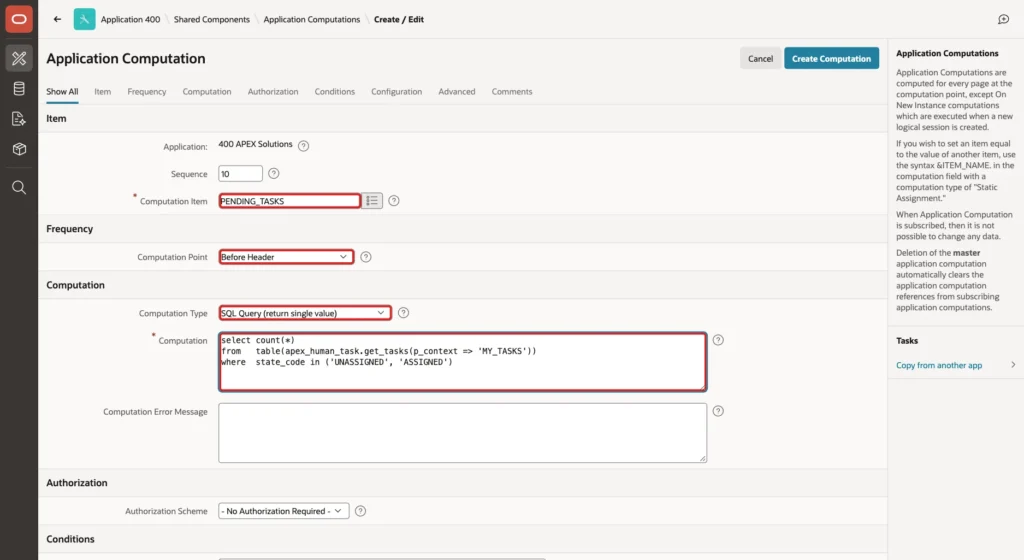Image resolution: width=1024 pixels, height=560 pixels.
Task: Click into the Sequence input field
Action: pyautogui.click(x=240, y=174)
